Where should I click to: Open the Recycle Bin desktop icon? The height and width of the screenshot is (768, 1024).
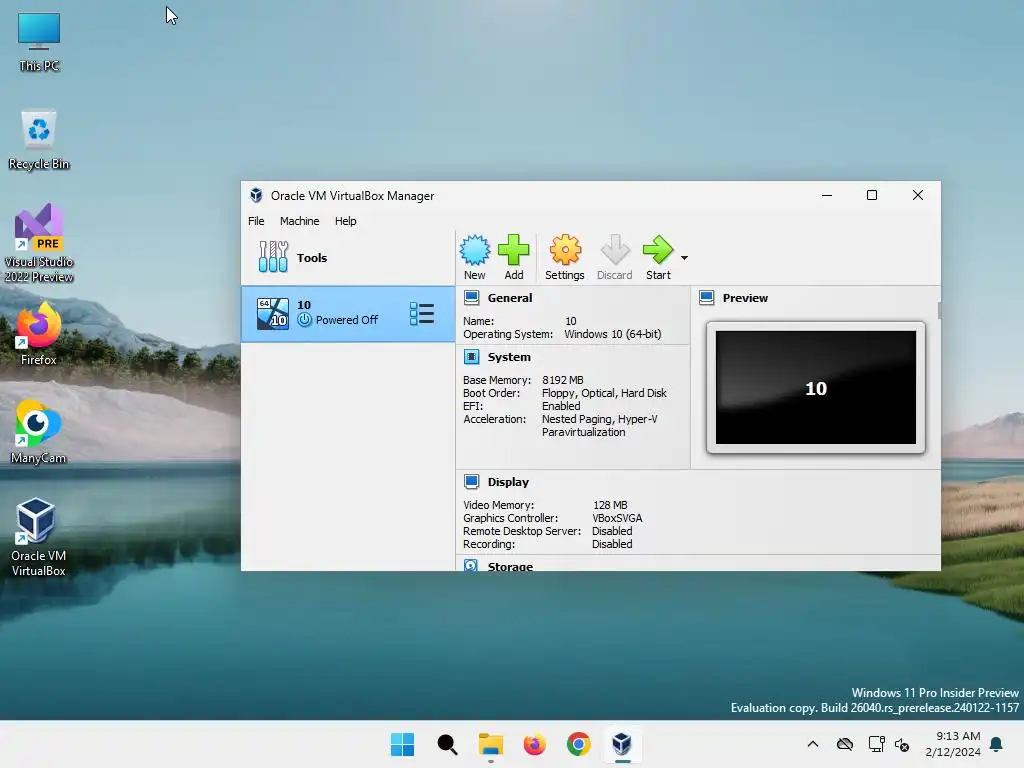(x=39, y=140)
